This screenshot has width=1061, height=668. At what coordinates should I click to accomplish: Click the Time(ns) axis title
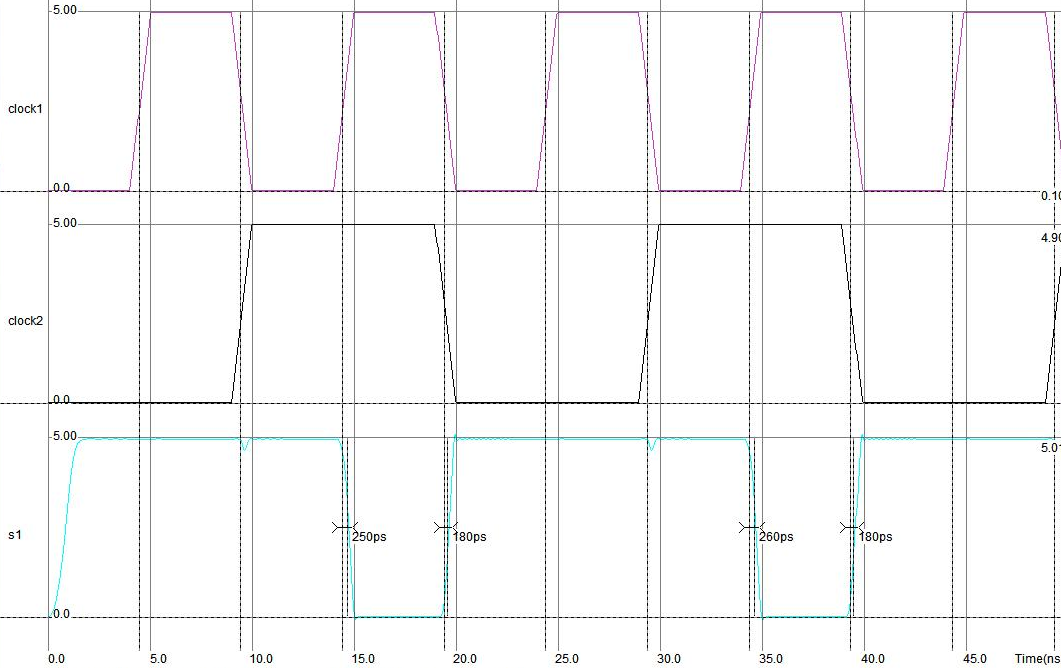point(1037,659)
